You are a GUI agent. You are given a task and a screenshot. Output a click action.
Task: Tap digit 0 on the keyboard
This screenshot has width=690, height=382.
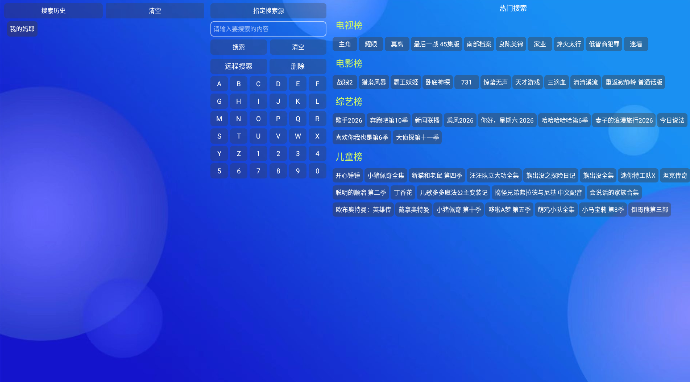(x=317, y=171)
